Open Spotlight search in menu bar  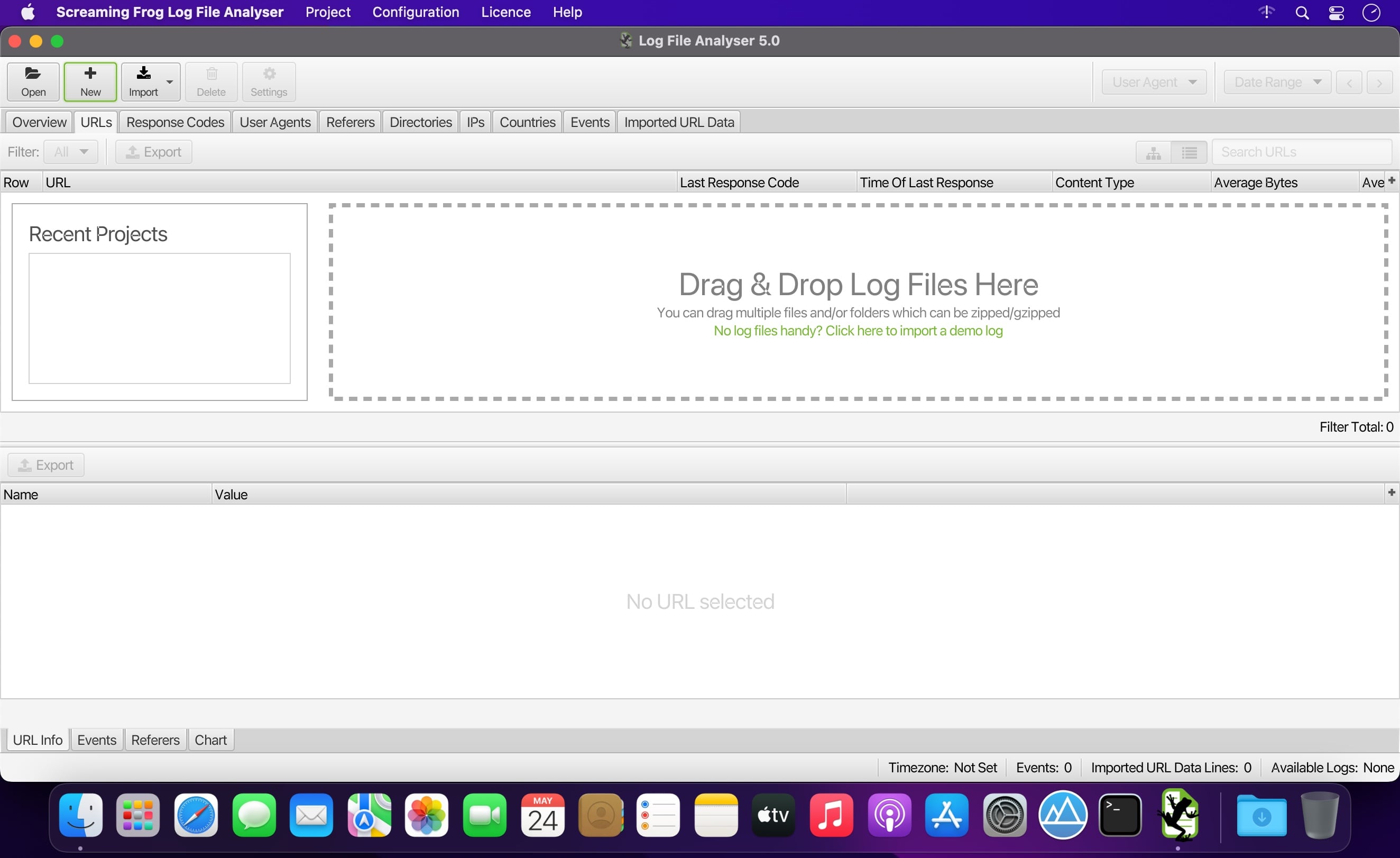tap(1302, 13)
